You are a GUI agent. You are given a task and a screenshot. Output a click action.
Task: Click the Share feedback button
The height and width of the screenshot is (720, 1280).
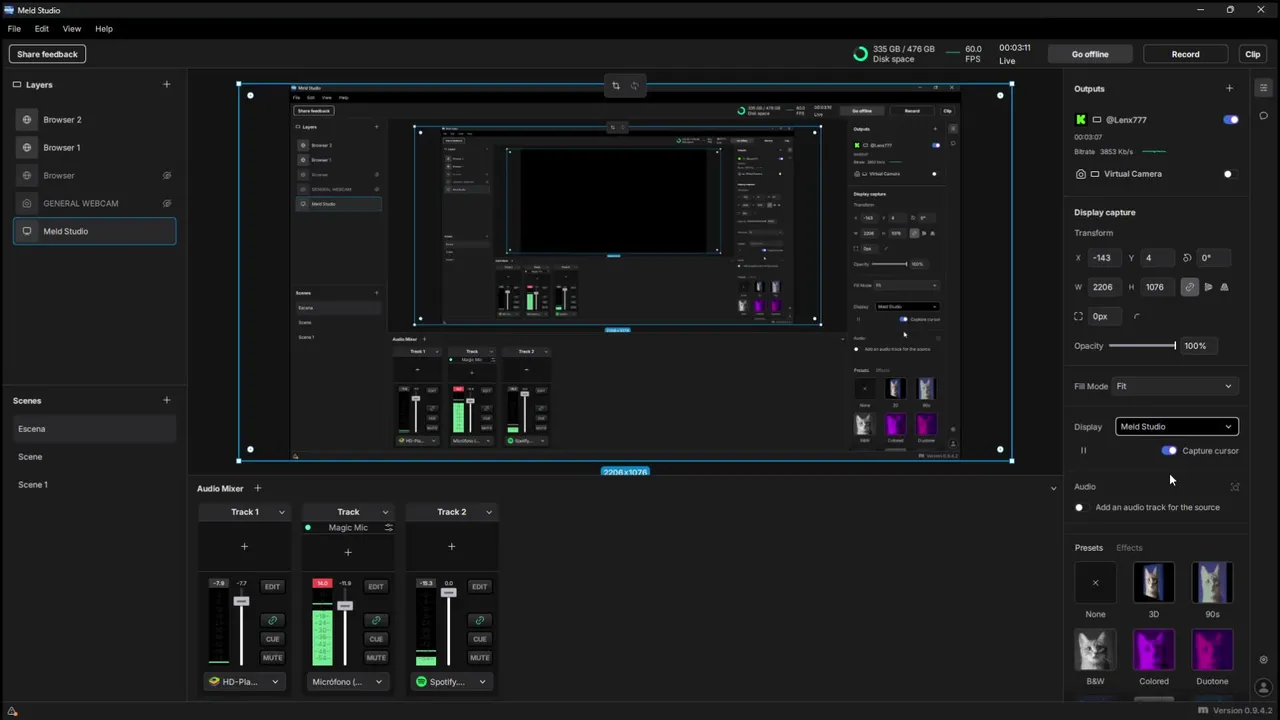[47, 54]
